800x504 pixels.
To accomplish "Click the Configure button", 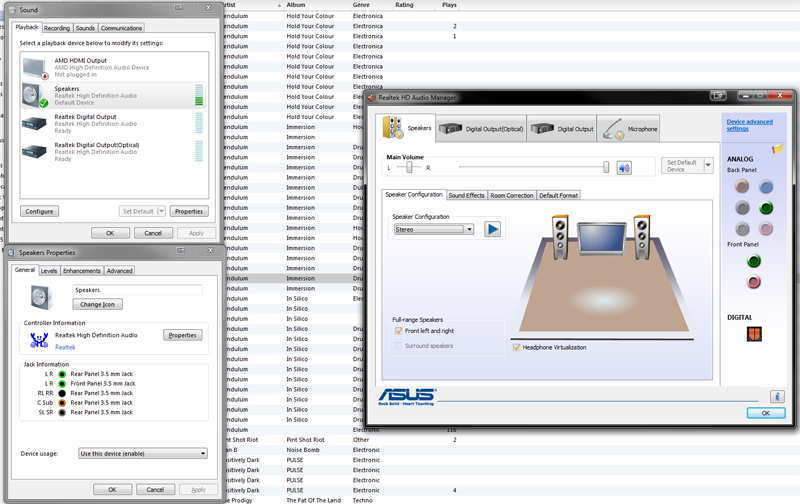I will [39, 211].
